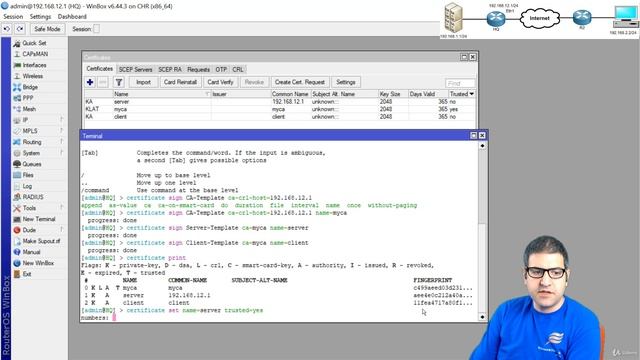Sort by the Days Valid column header

[x=428, y=94]
